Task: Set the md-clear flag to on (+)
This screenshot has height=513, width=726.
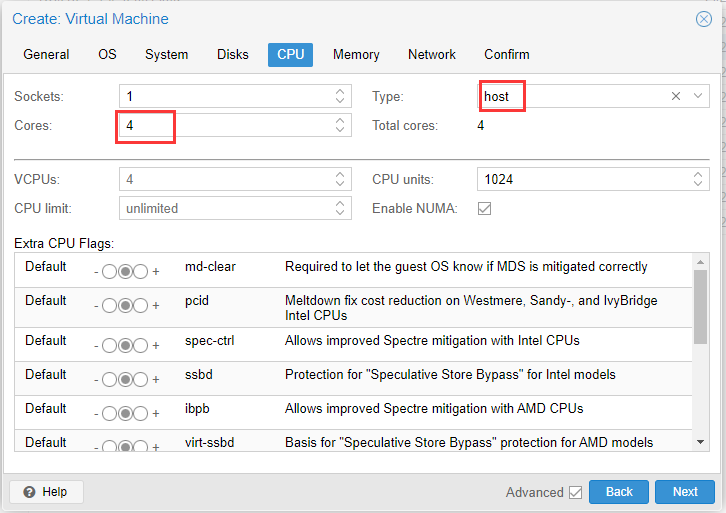Action: tap(141, 272)
